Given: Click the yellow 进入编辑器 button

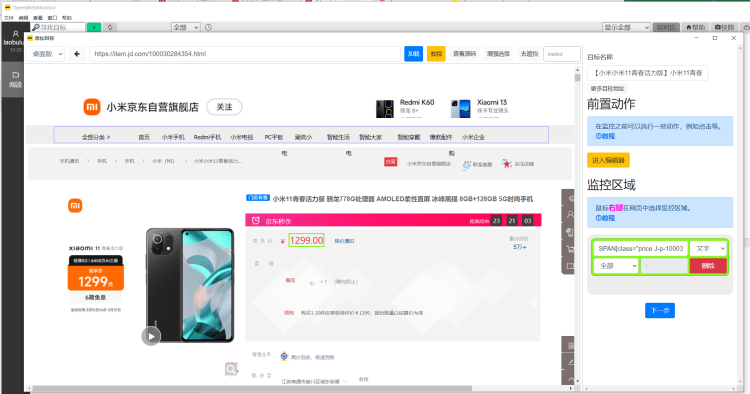Looking at the screenshot, I should (608, 160).
